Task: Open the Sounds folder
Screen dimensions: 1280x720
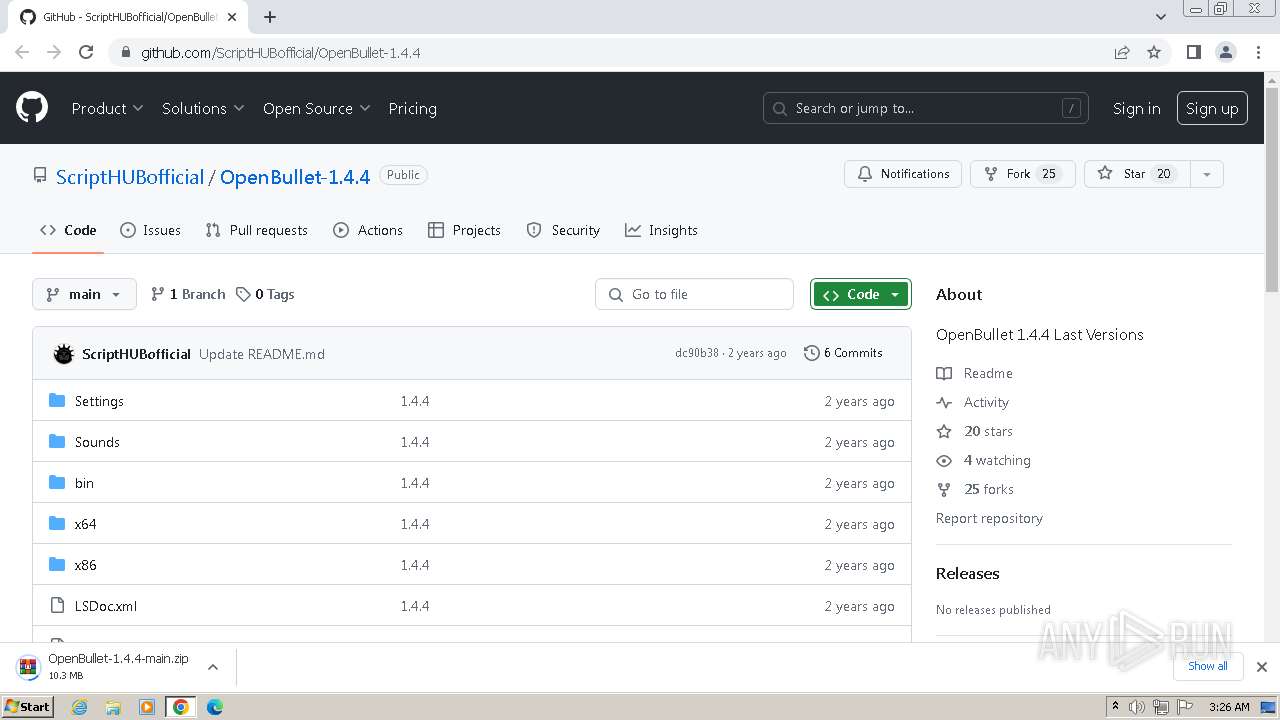Action: click(x=97, y=442)
